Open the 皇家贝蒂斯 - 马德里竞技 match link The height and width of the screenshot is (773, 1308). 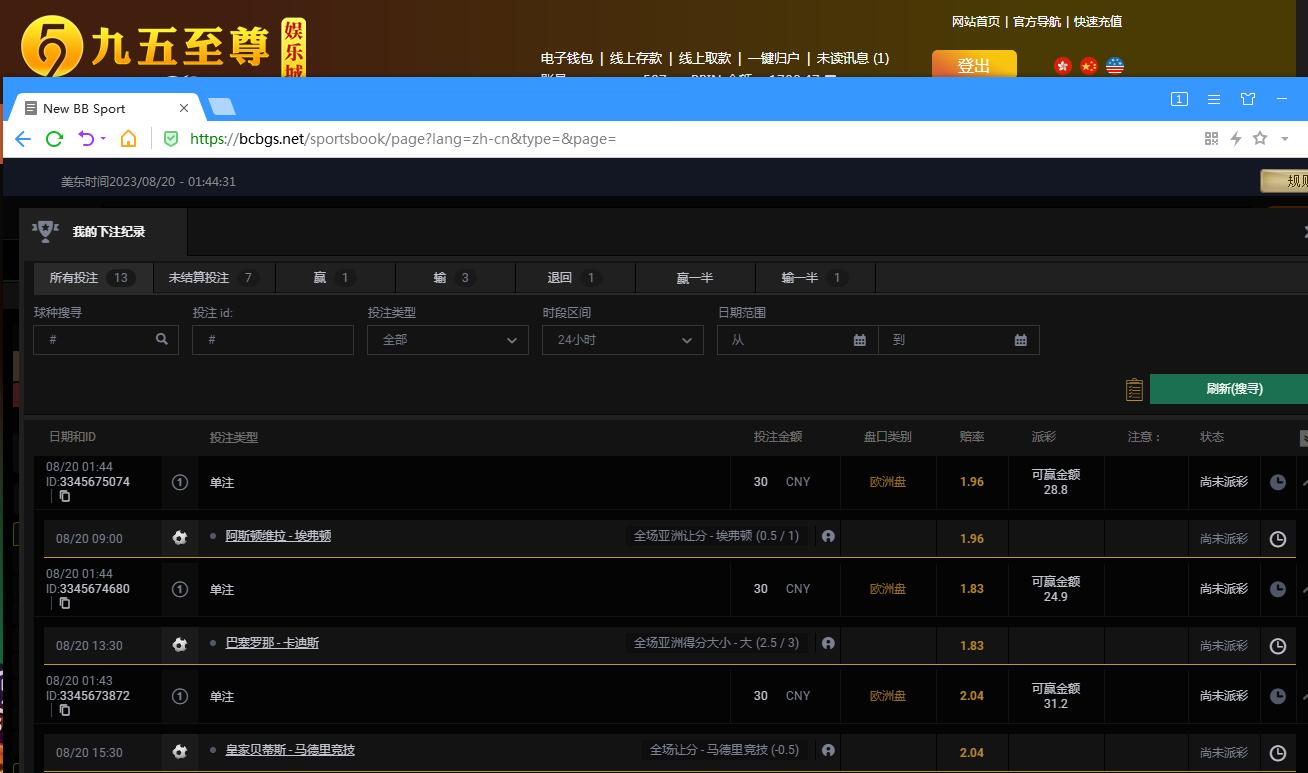(290, 750)
